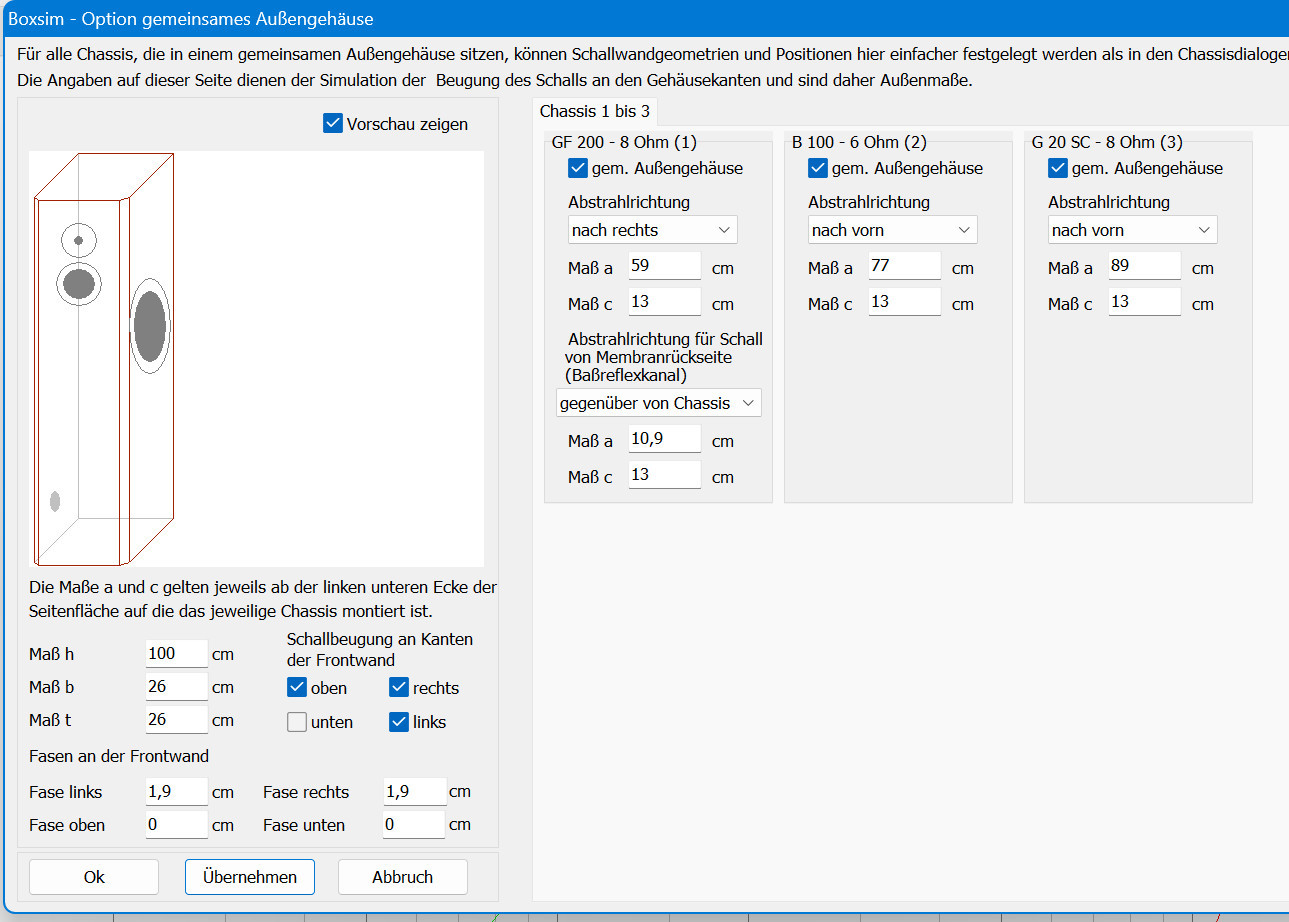The width and height of the screenshot is (1289, 922).
Task: Uncheck the Vorschau zeigen checkbox
Action: coord(334,124)
